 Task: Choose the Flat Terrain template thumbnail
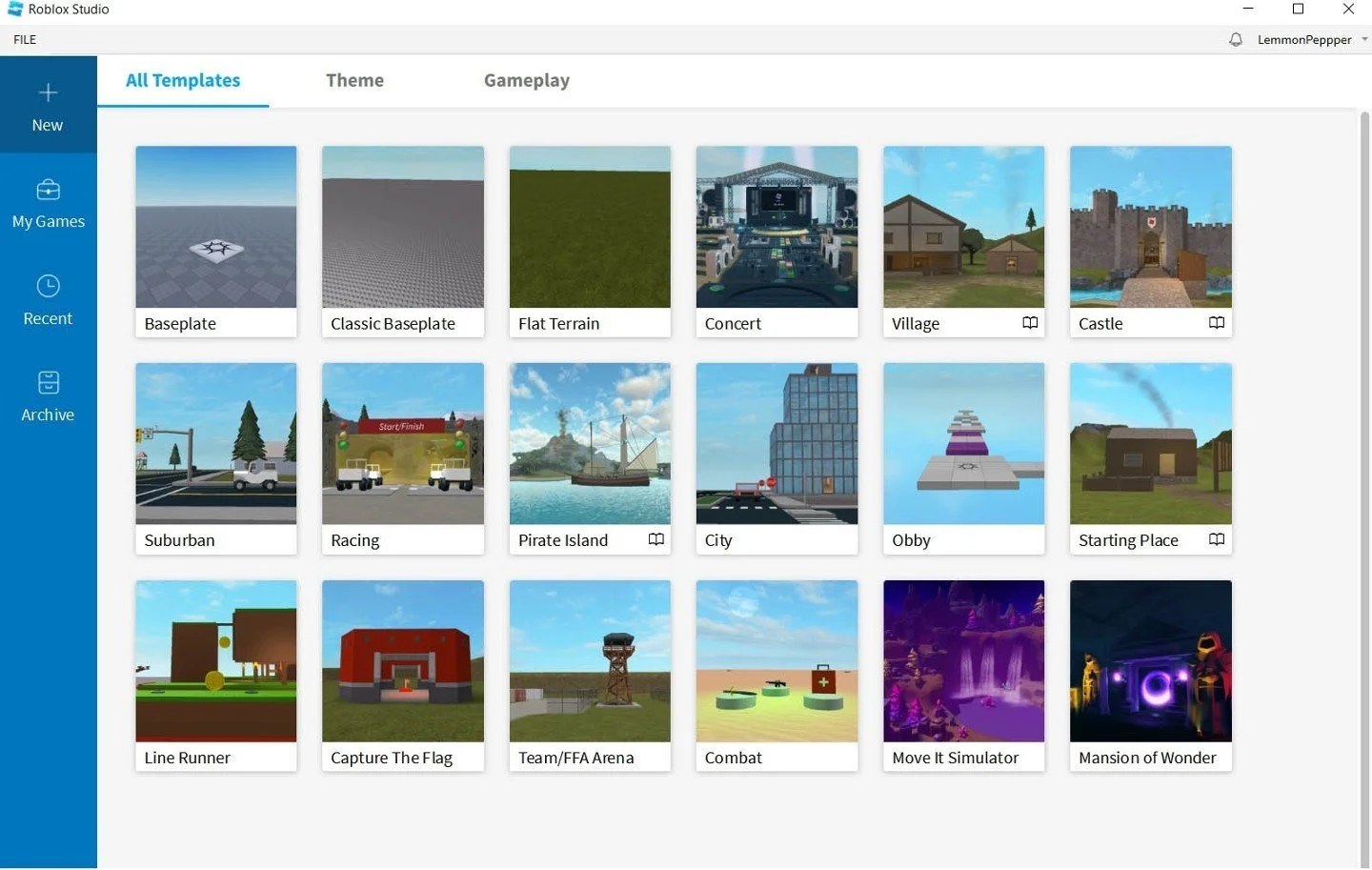click(x=590, y=227)
